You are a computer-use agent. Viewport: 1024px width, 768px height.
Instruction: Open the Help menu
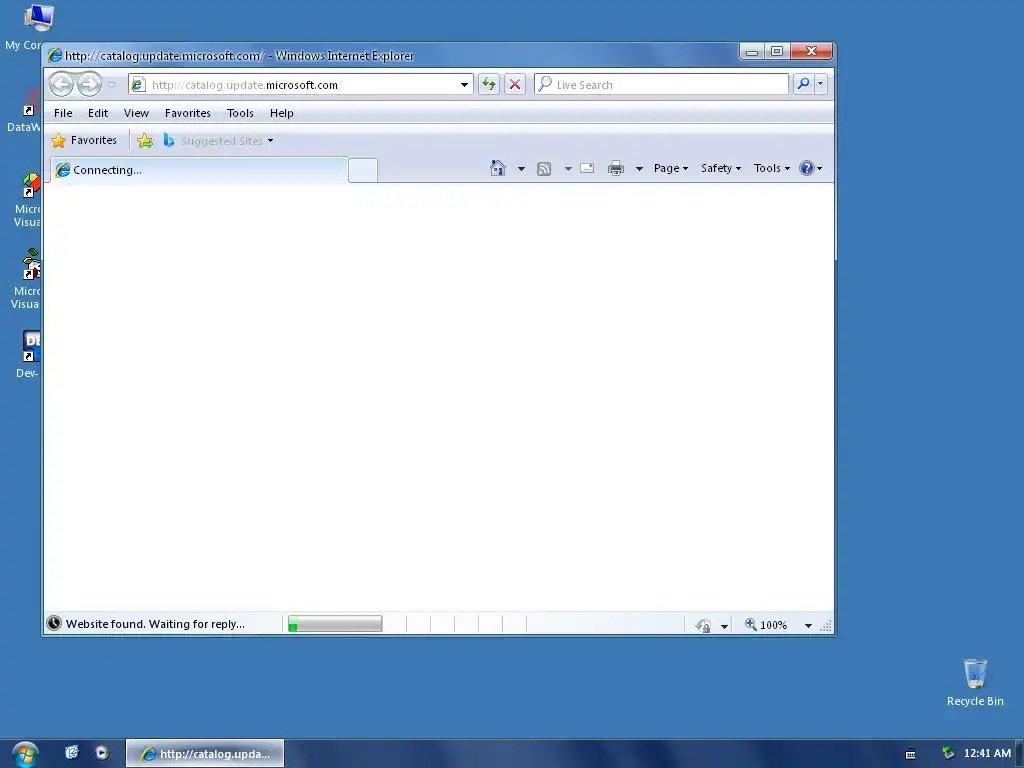point(281,113)
